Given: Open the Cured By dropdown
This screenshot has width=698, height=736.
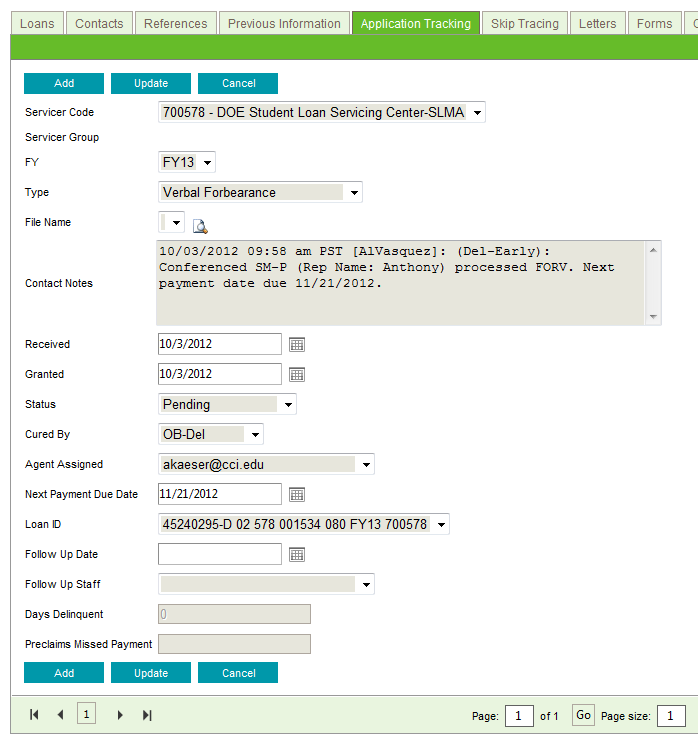Looking at the screenshot, I should [256, 435].
